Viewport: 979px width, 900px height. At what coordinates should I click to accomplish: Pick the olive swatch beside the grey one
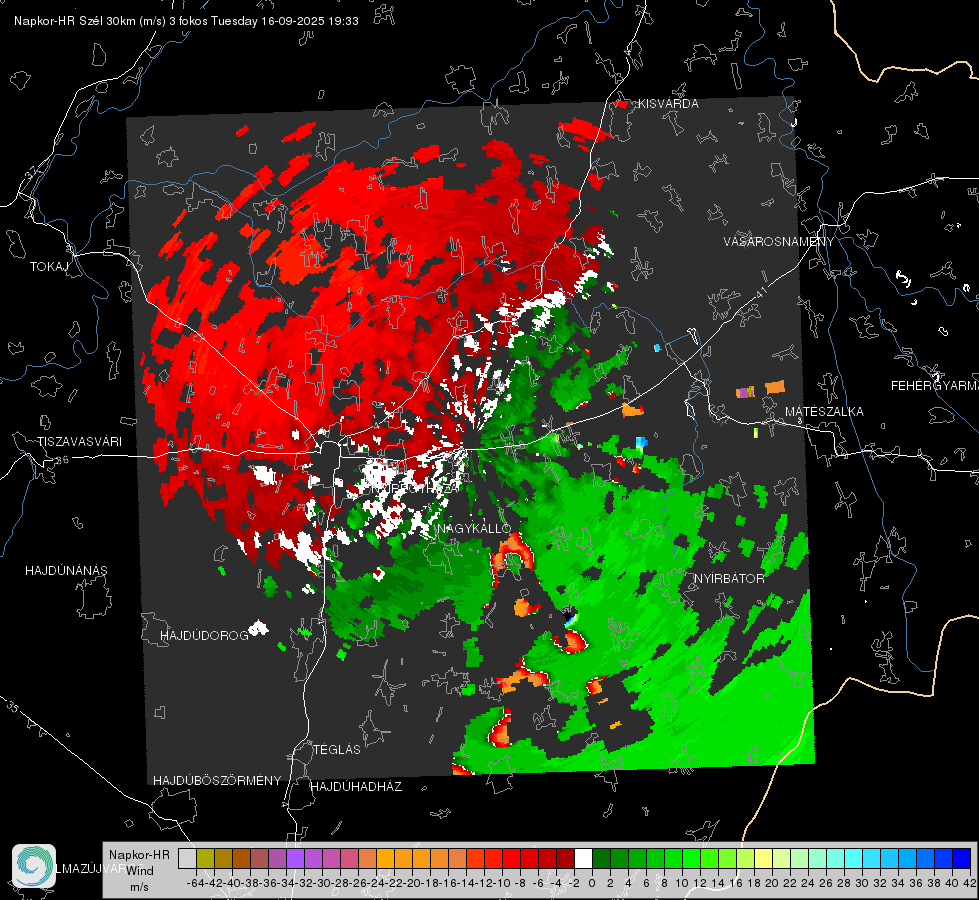click(205, 858)
